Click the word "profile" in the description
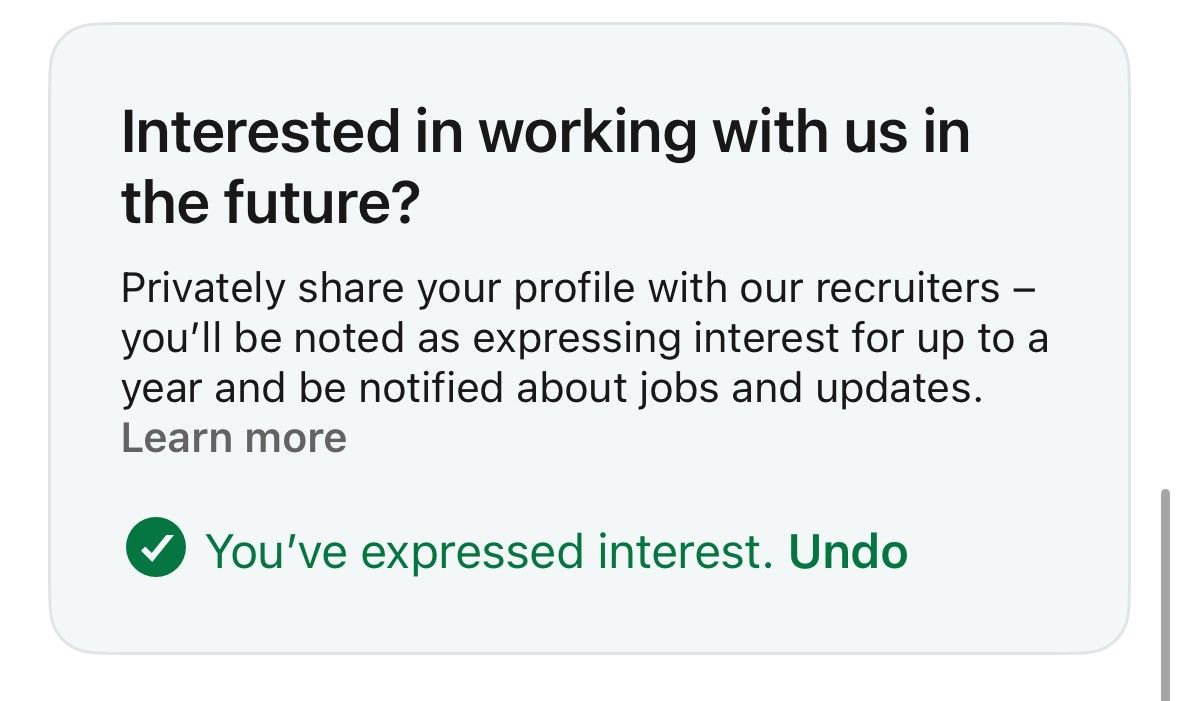The height and width of the screenshot is (701, 1179). (574, 288)
